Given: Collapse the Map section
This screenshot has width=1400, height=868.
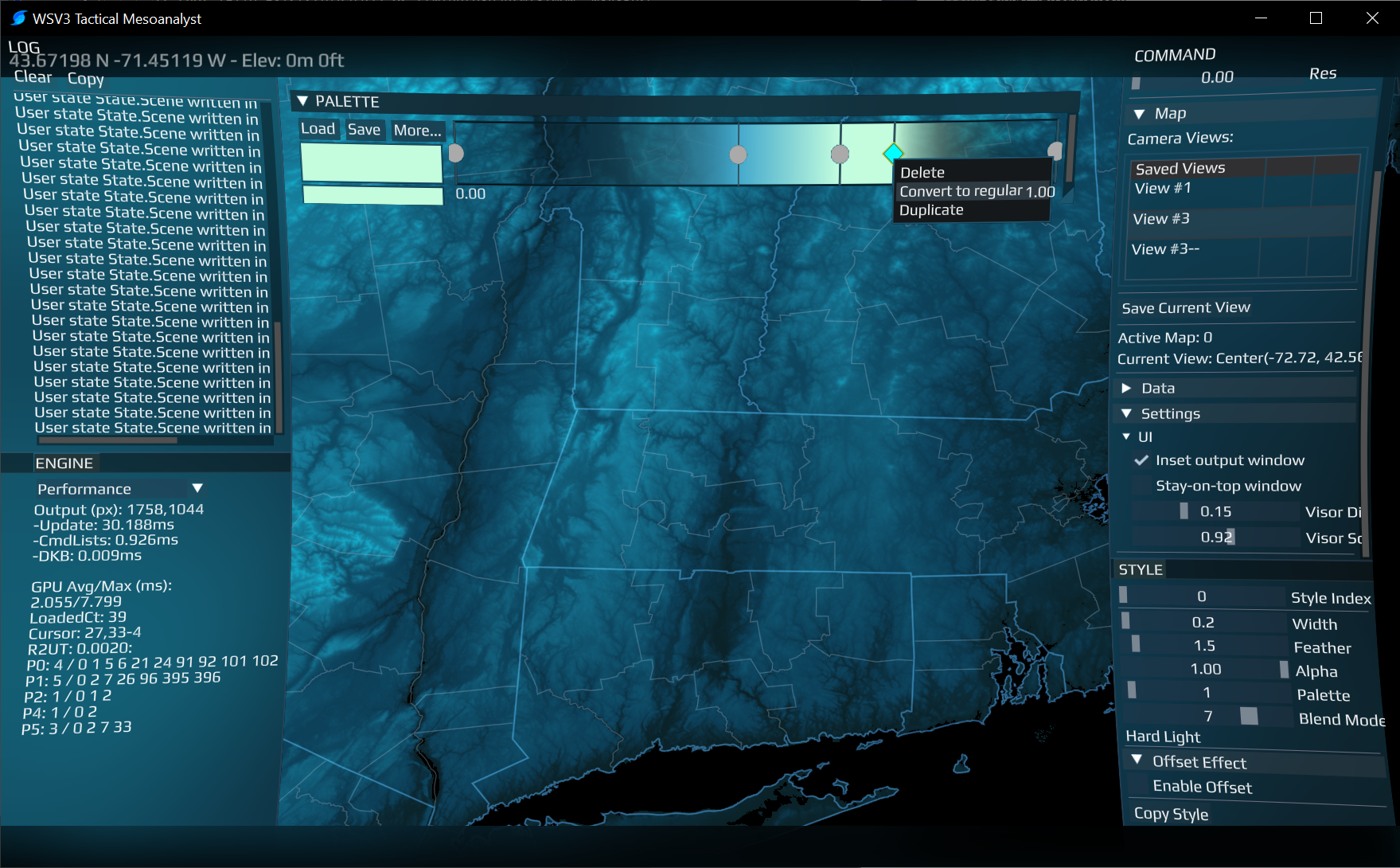Looking at the screenshot, I should tap(1139, 114).
